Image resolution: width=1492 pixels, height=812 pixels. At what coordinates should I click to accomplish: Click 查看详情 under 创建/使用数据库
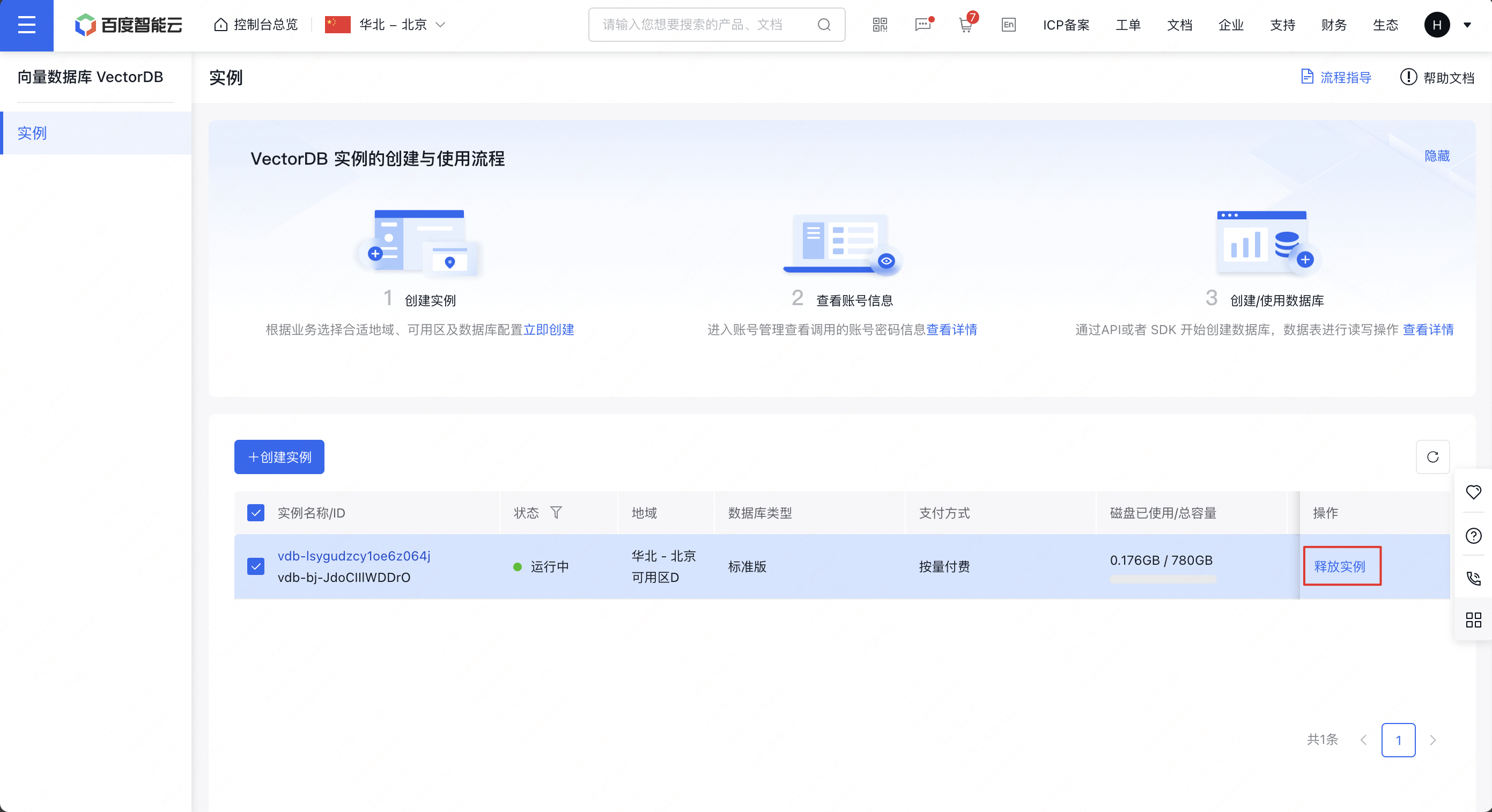tap(1428, 329)
